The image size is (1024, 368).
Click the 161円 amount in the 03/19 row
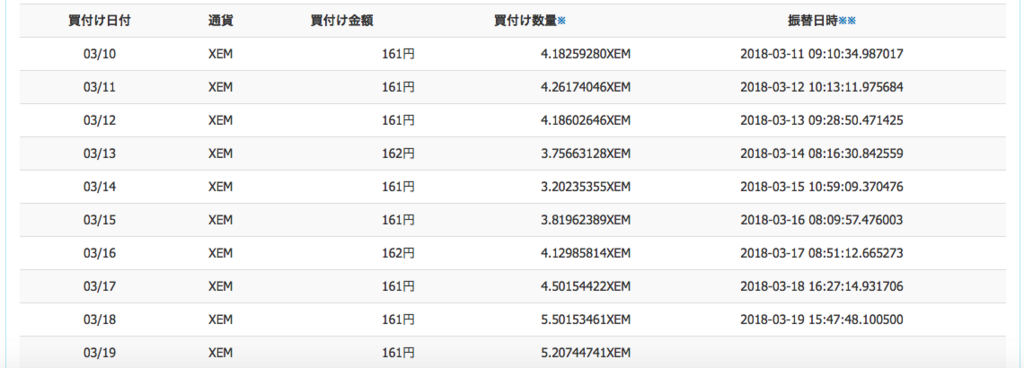(398, 353)
